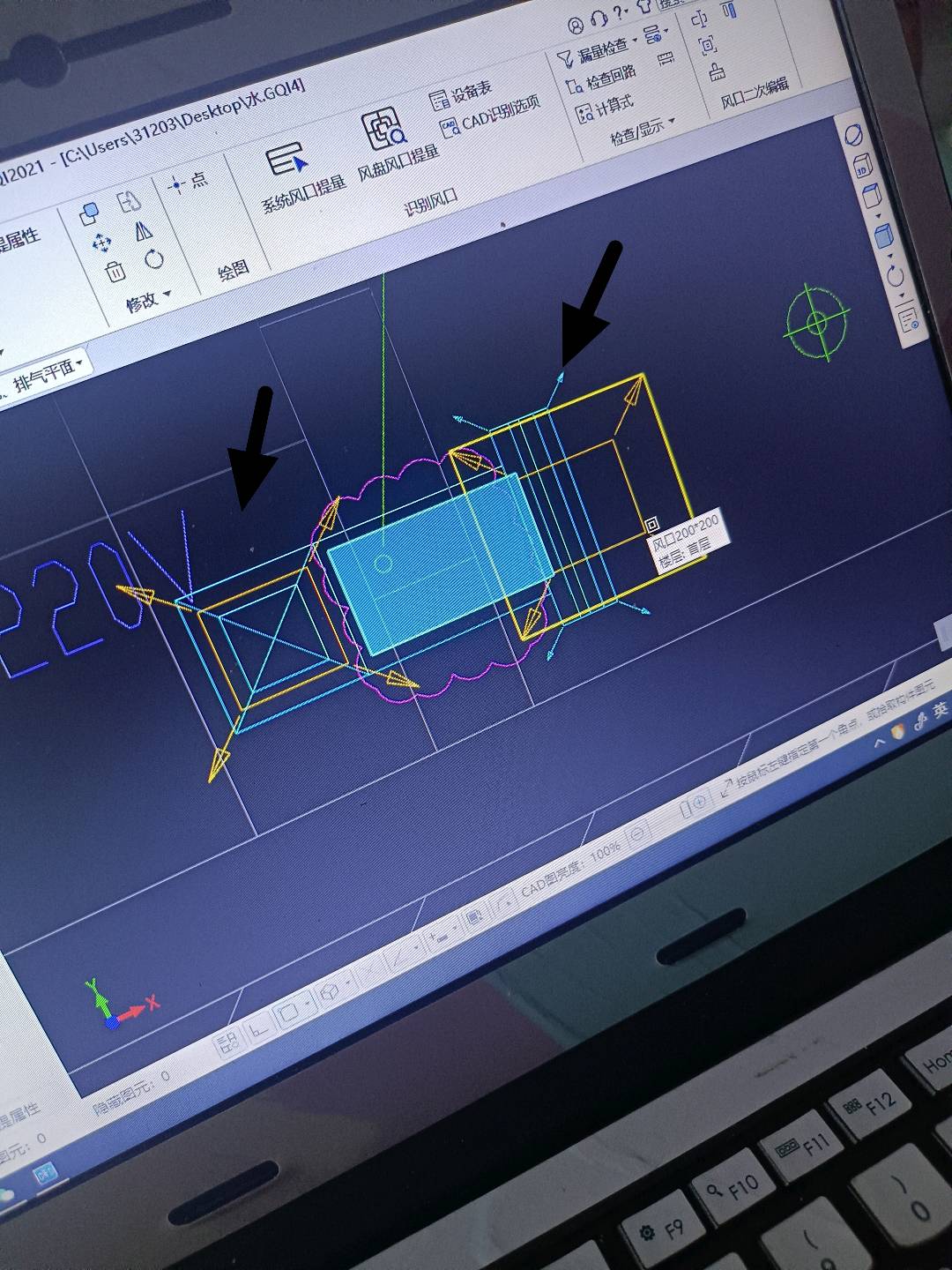Expand the 检查/显示 group dropdown
952x1270 pixels.
673,120
